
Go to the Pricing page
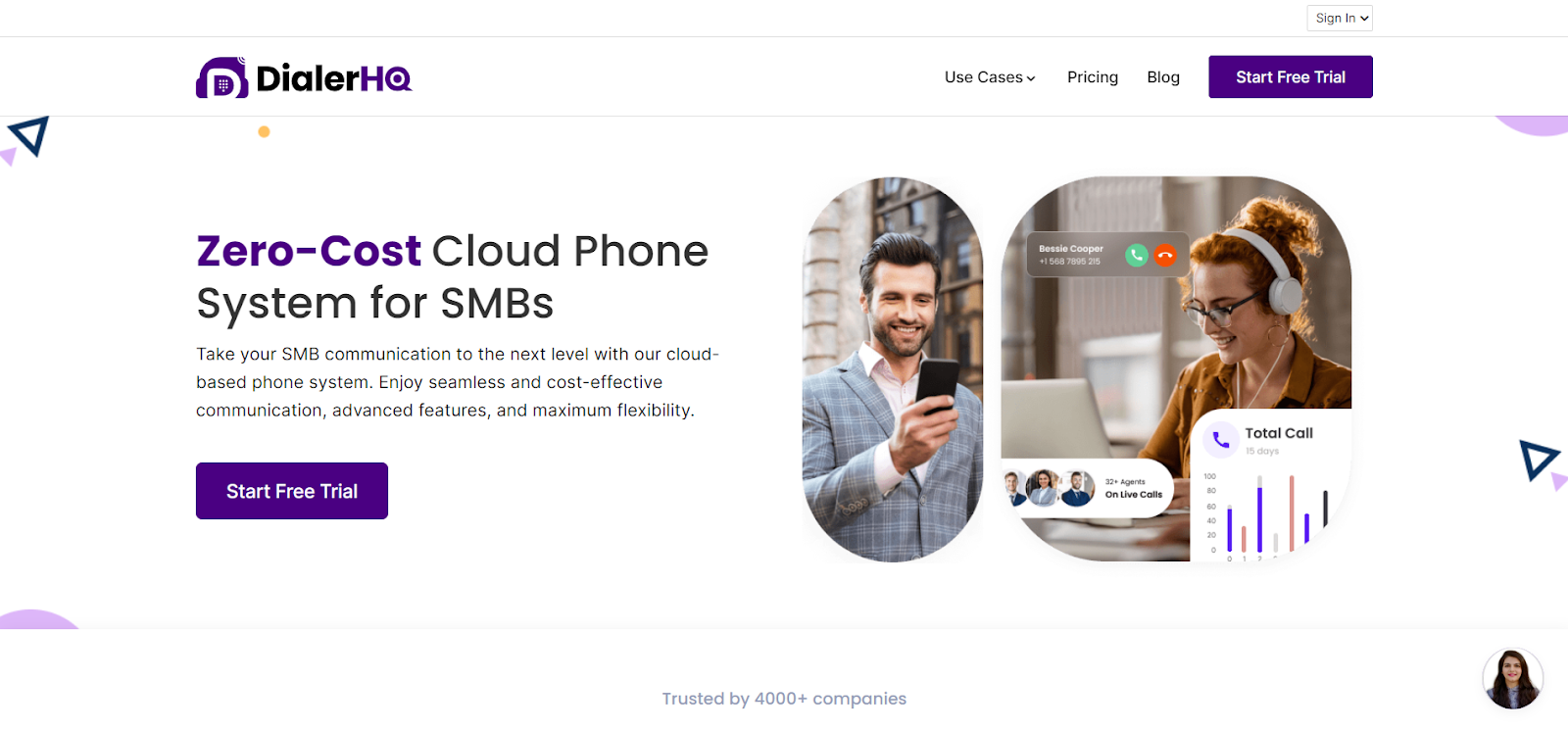[1093, 77]
